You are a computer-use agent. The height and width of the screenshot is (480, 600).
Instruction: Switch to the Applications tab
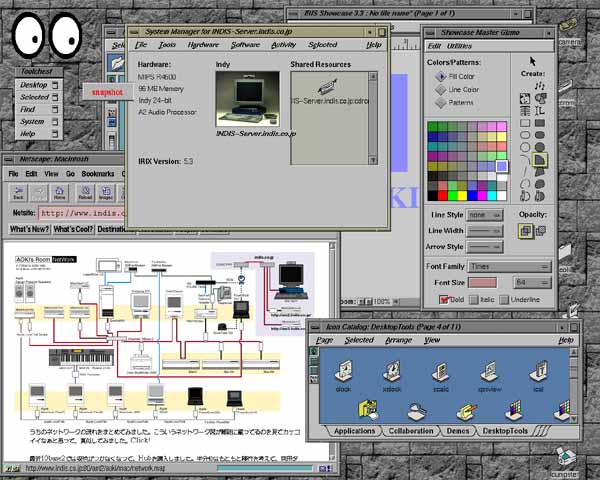pos(354,431)
